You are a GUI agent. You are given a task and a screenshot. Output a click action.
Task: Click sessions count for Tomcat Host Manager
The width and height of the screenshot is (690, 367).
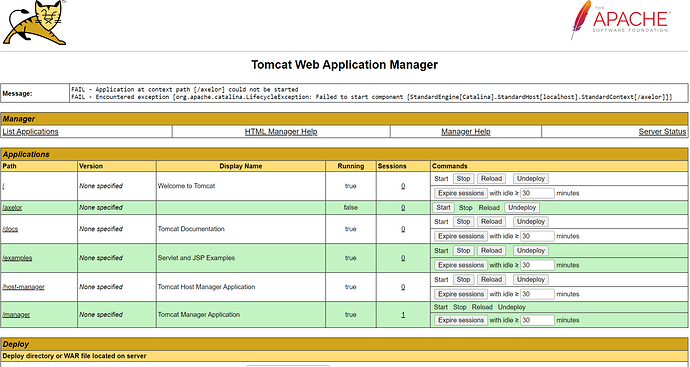tap(403, 287)
